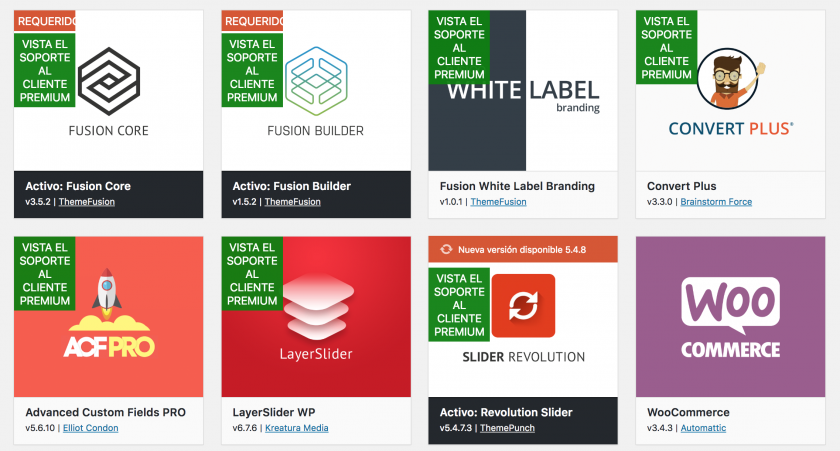Click the 'SLIDER REVOLUTION' wordmark
Viewport: 840px width, 451px height.
[x=523, y=357]
